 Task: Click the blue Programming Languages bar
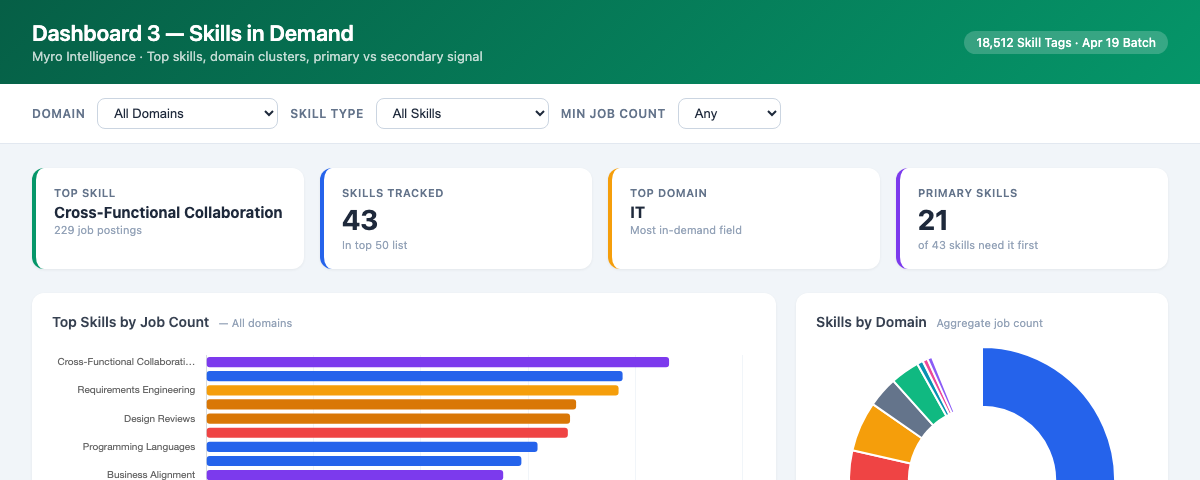[x=372, y=447]
